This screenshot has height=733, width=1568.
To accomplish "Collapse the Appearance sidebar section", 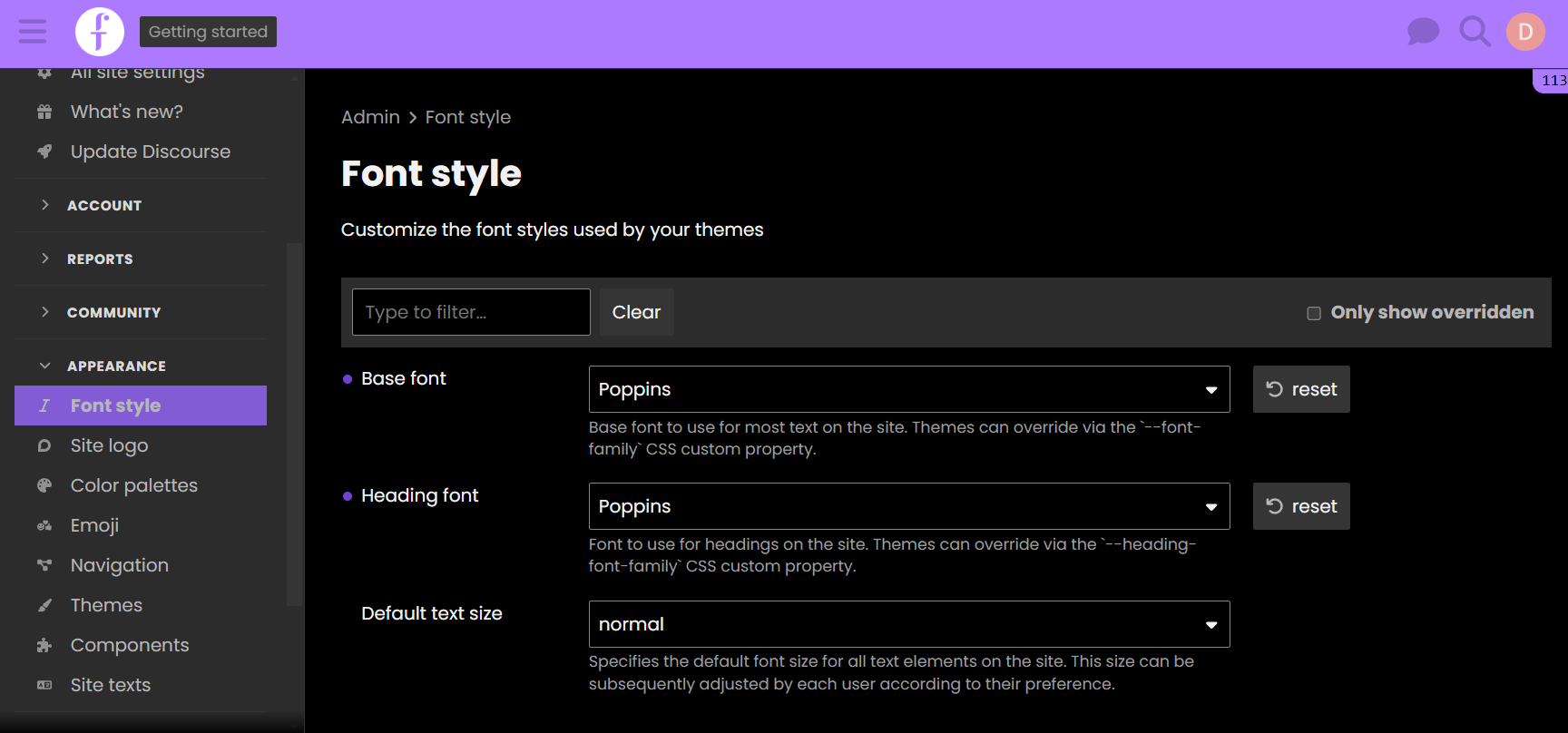I will point(116,366).
